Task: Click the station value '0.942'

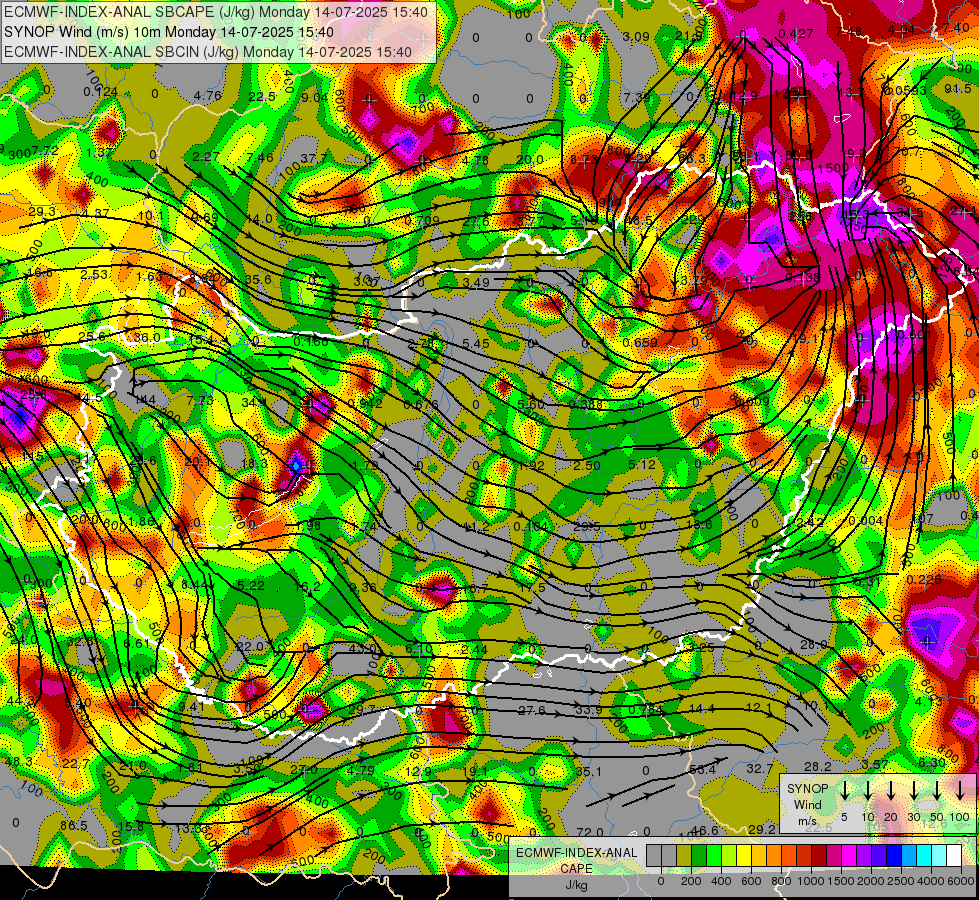Action: tap(366, 403)
